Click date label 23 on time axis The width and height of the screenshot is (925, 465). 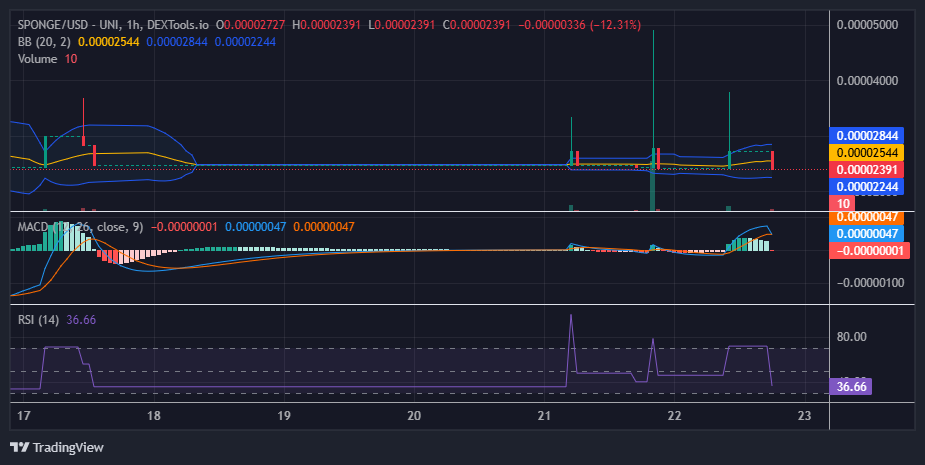click(x=805, y=416)
